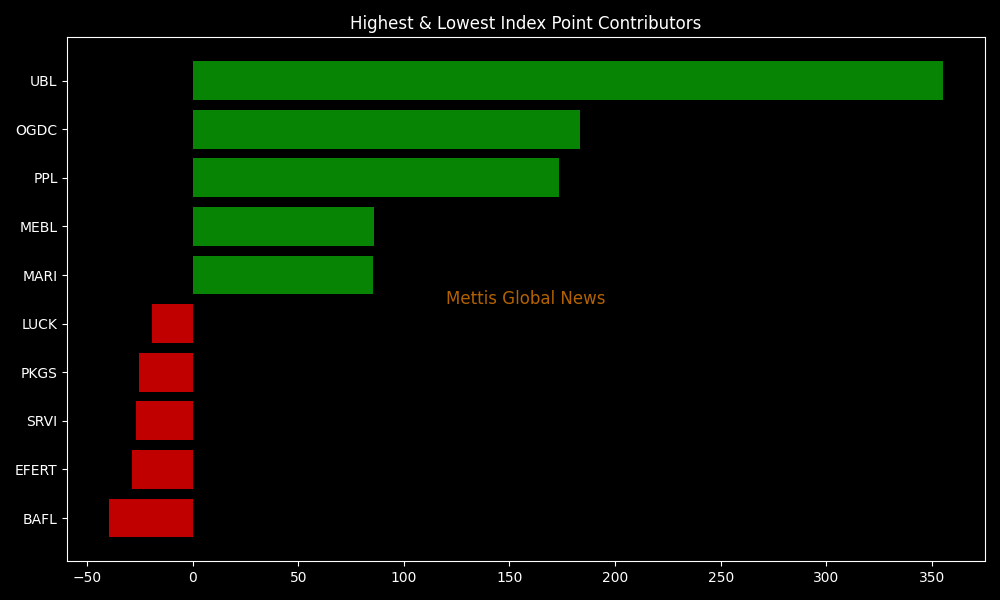This screenshot has width=1000, height=600.
Task: Click the '350' x-axis tick label
Action: tap(932, 578)
